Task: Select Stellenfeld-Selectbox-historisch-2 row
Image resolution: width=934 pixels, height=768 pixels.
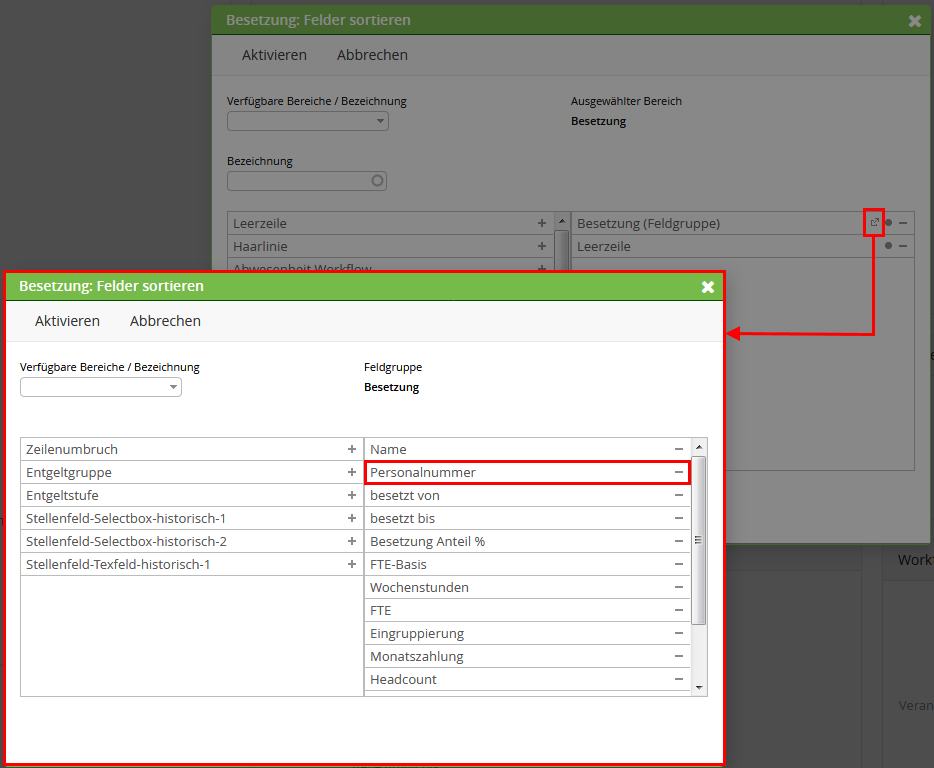Action: [x=192, y=541]
